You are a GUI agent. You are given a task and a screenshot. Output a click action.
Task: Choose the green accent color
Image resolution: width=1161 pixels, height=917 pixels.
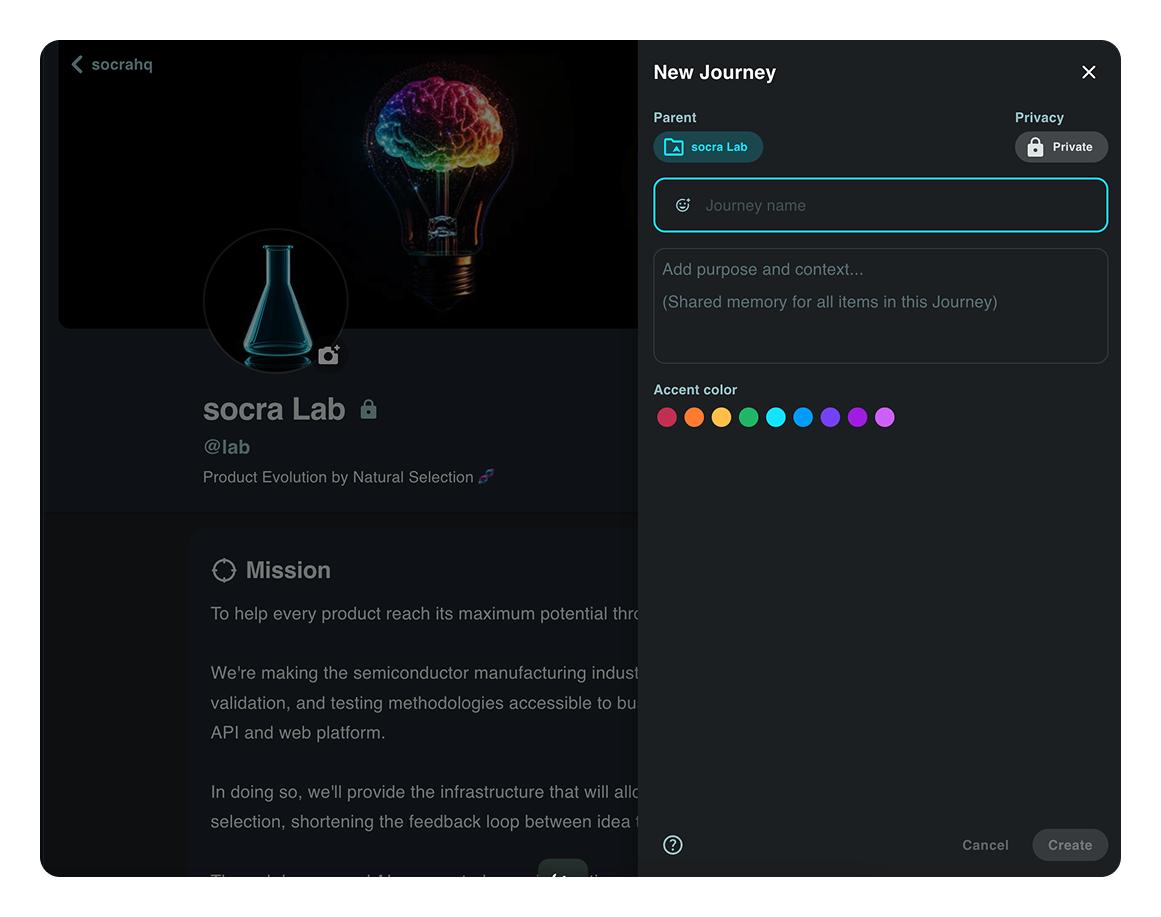pyautogui.click(x=749, y=418)
